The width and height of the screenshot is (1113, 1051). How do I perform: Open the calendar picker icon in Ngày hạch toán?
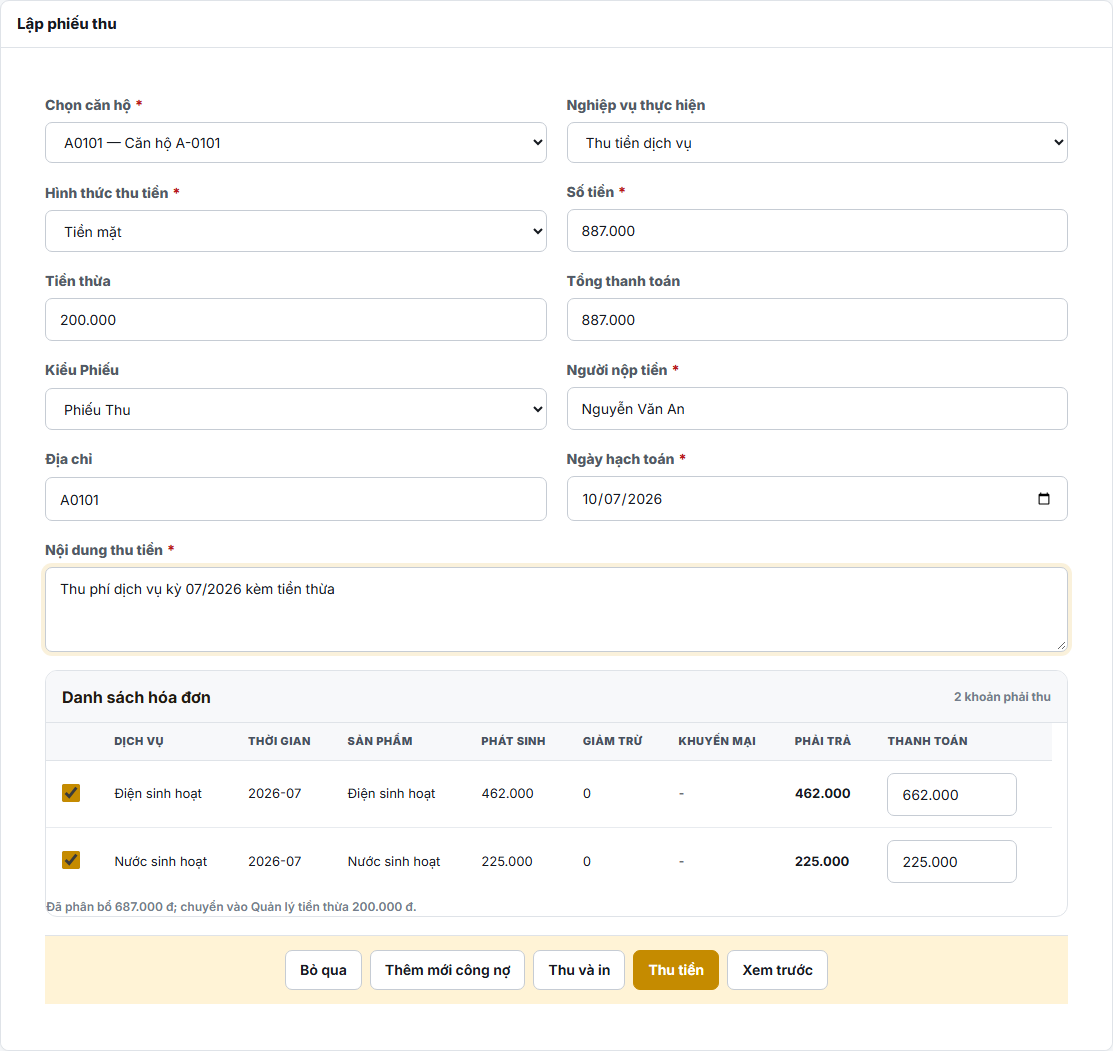tap(1043, 499)
